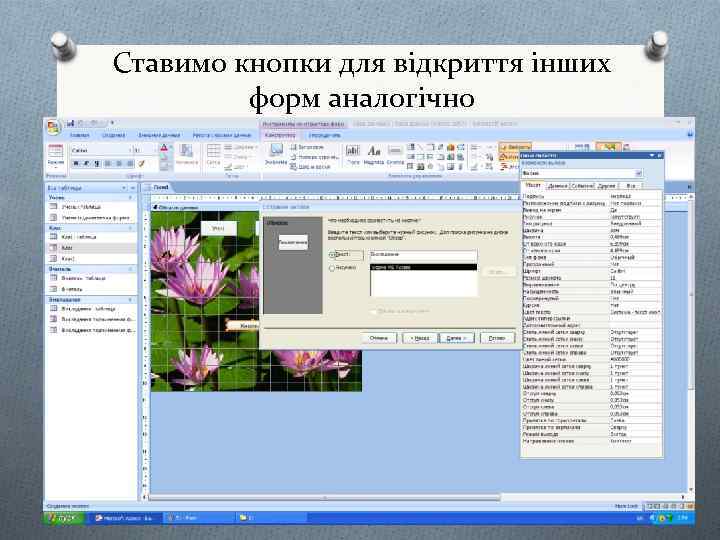Screen dimensions: 720x540
Task: Tick the show all pictures checkbox
Action: pos(373,311)
